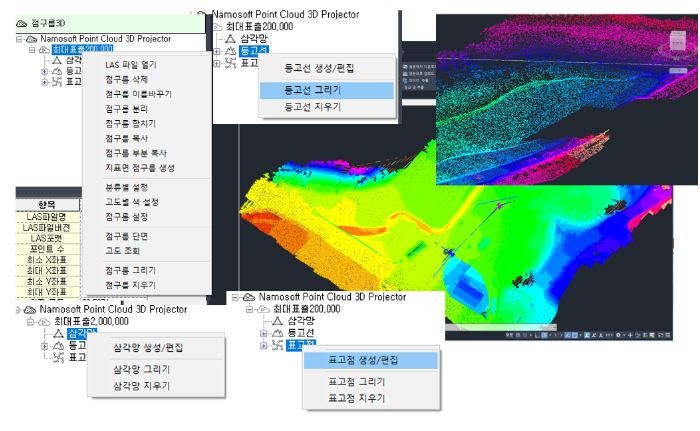Select the 포인트 수 row in the table
This screenshot has width=700, height=431.
pos(48,249)
